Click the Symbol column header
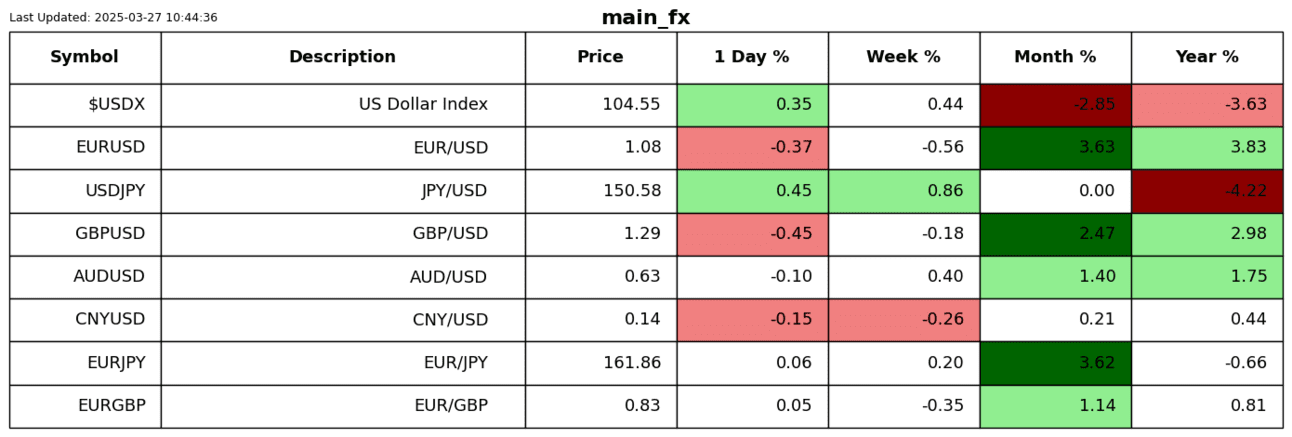 coord(85,58)
